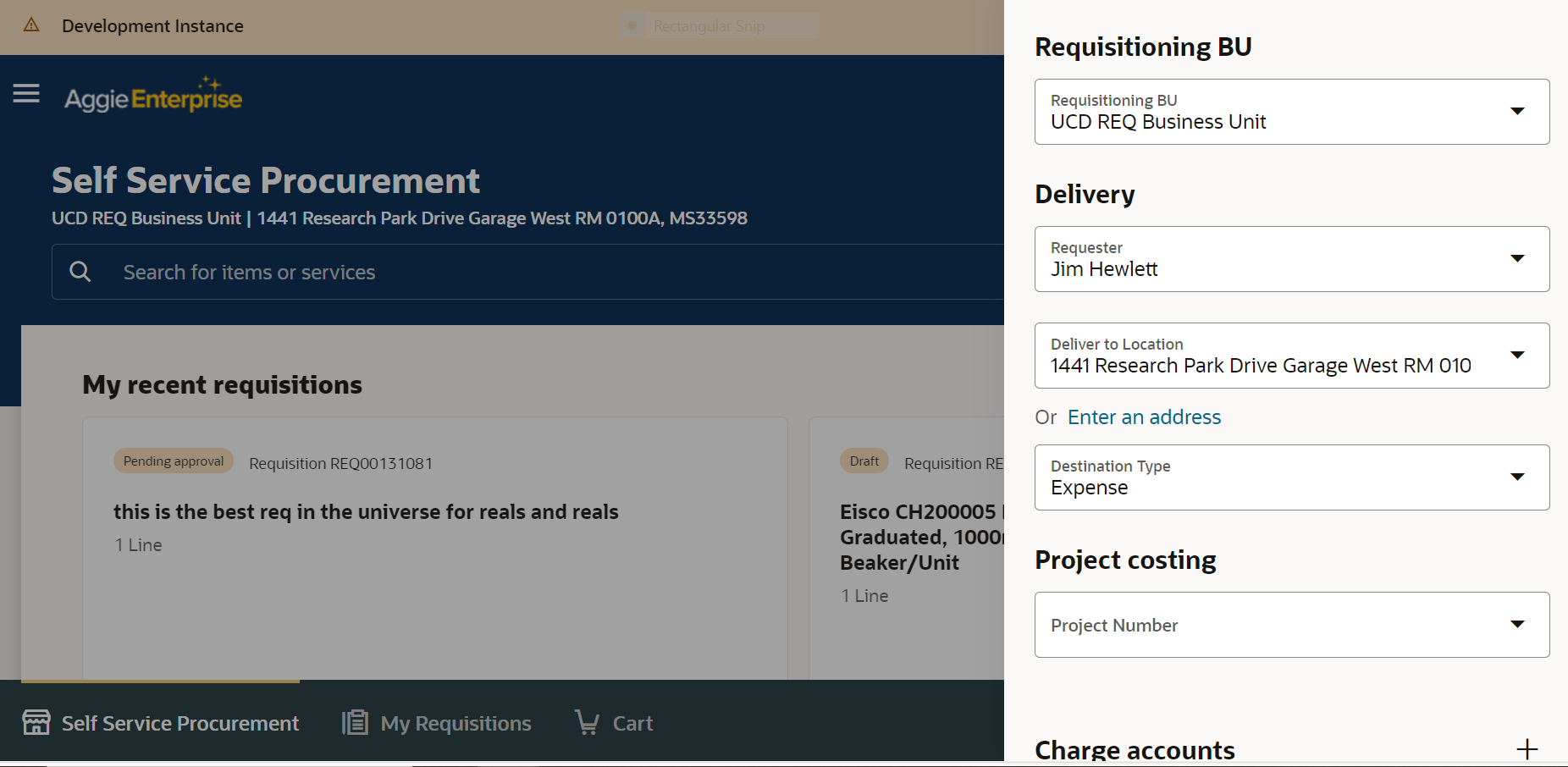Switch to Self Service Procurement tab
Image resolution: width=1568 pixels, height=767 pixels.
coord(161,722)
